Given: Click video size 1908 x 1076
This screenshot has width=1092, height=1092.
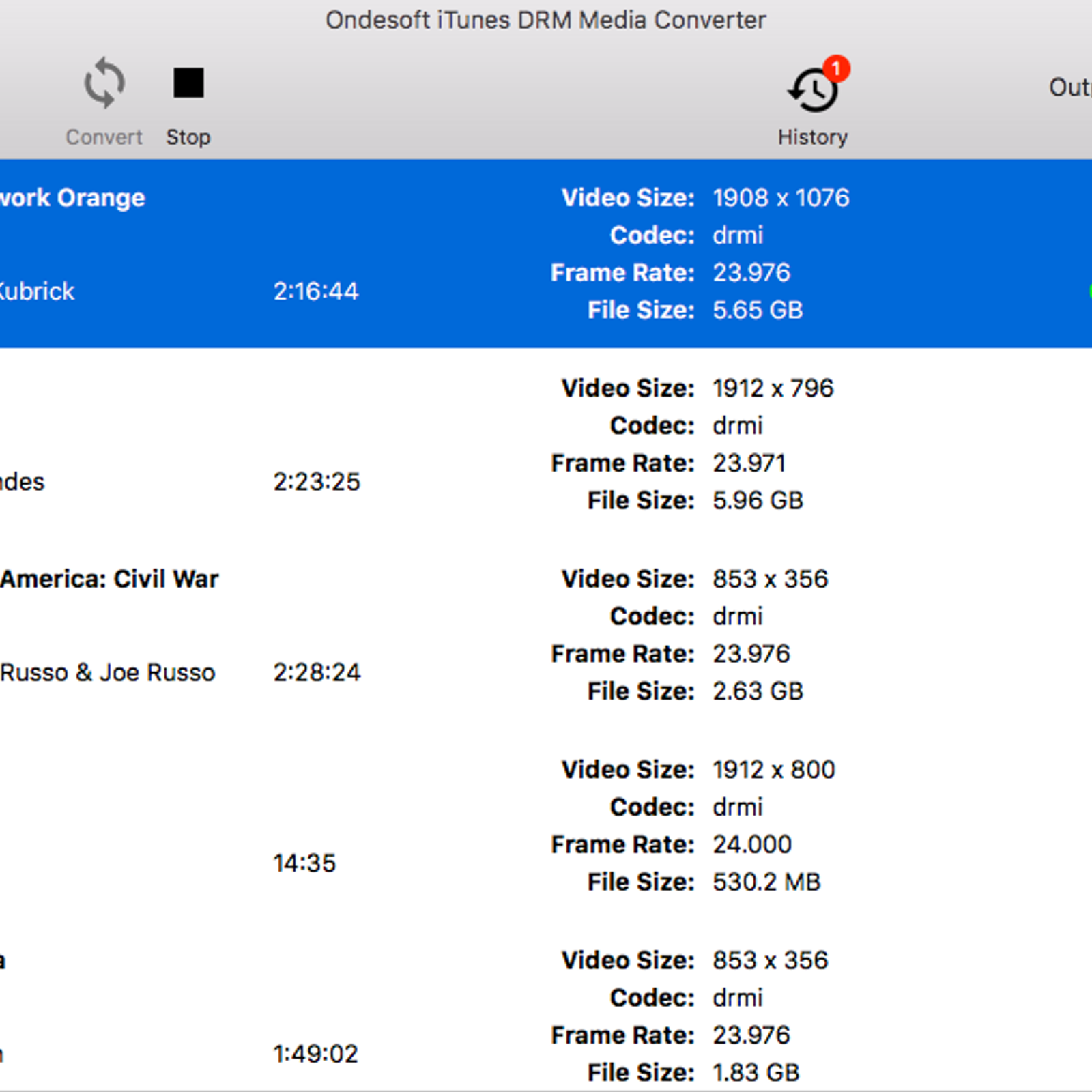Looking at the screenshot, I should click(781, 198).
